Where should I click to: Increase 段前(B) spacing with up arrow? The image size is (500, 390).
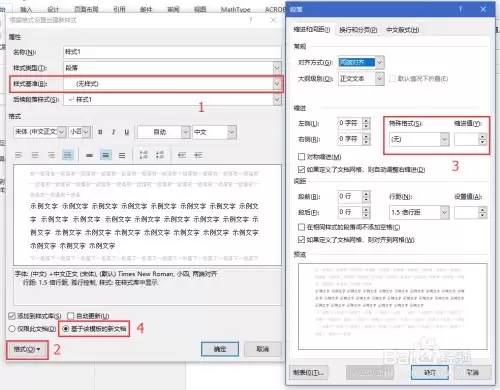(366, 194)
